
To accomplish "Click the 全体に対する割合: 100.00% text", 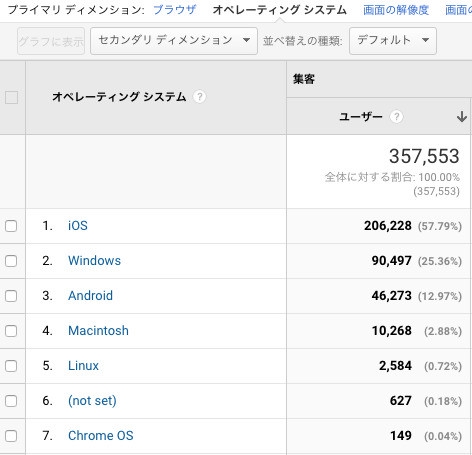I will pos(392,177).
